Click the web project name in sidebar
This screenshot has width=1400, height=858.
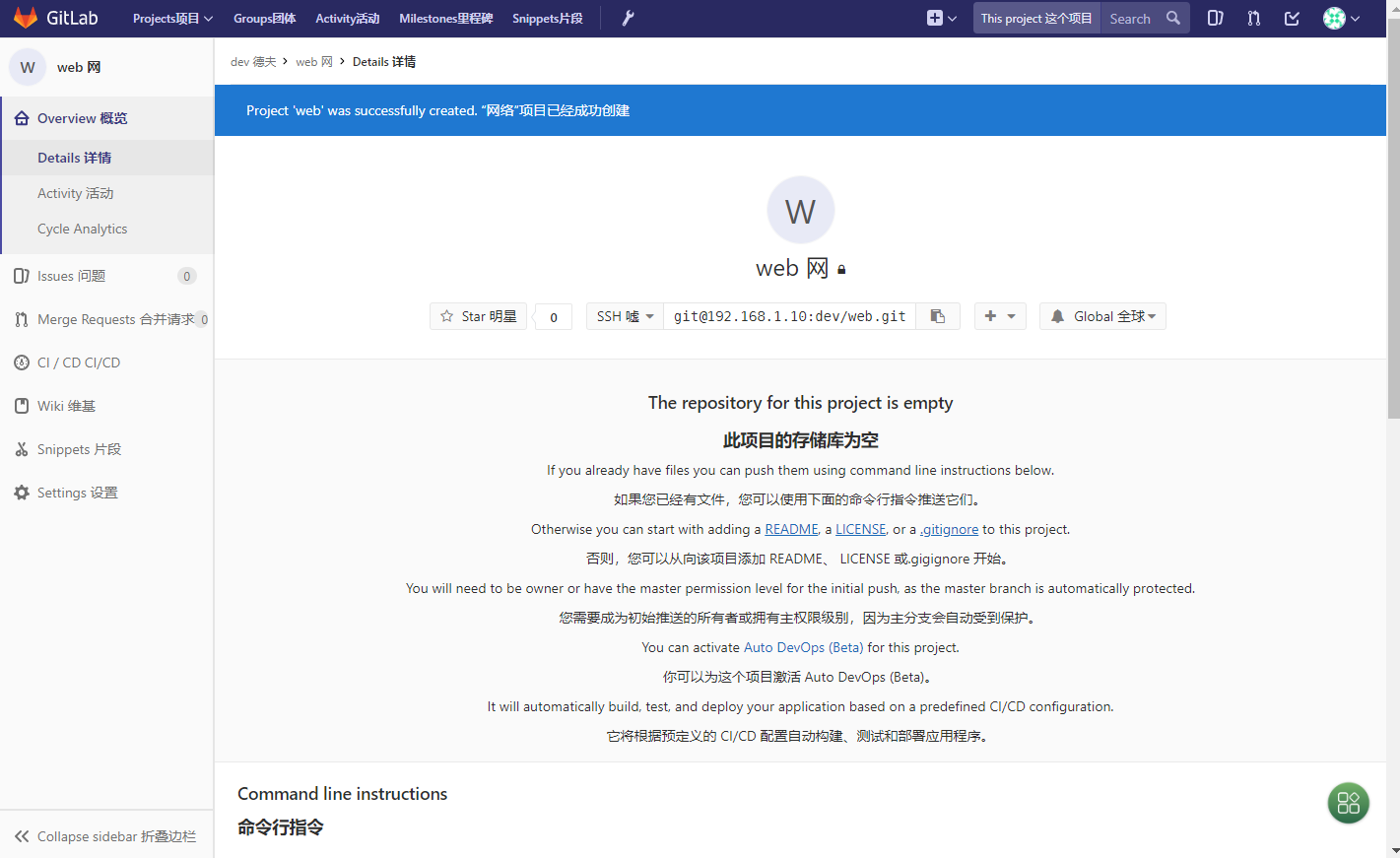click(x=79, y=67)
